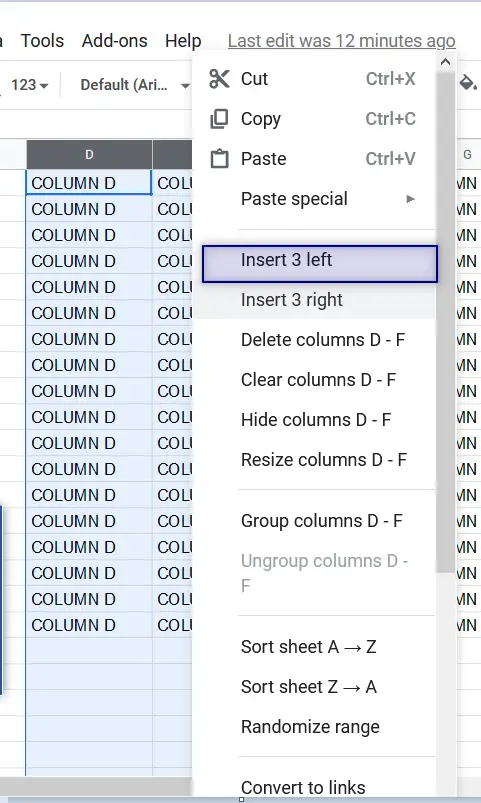Open the 'Last edit was 12 minutes ago' link
This screenshot has width=481, height=803.
(x=342, y=41)
